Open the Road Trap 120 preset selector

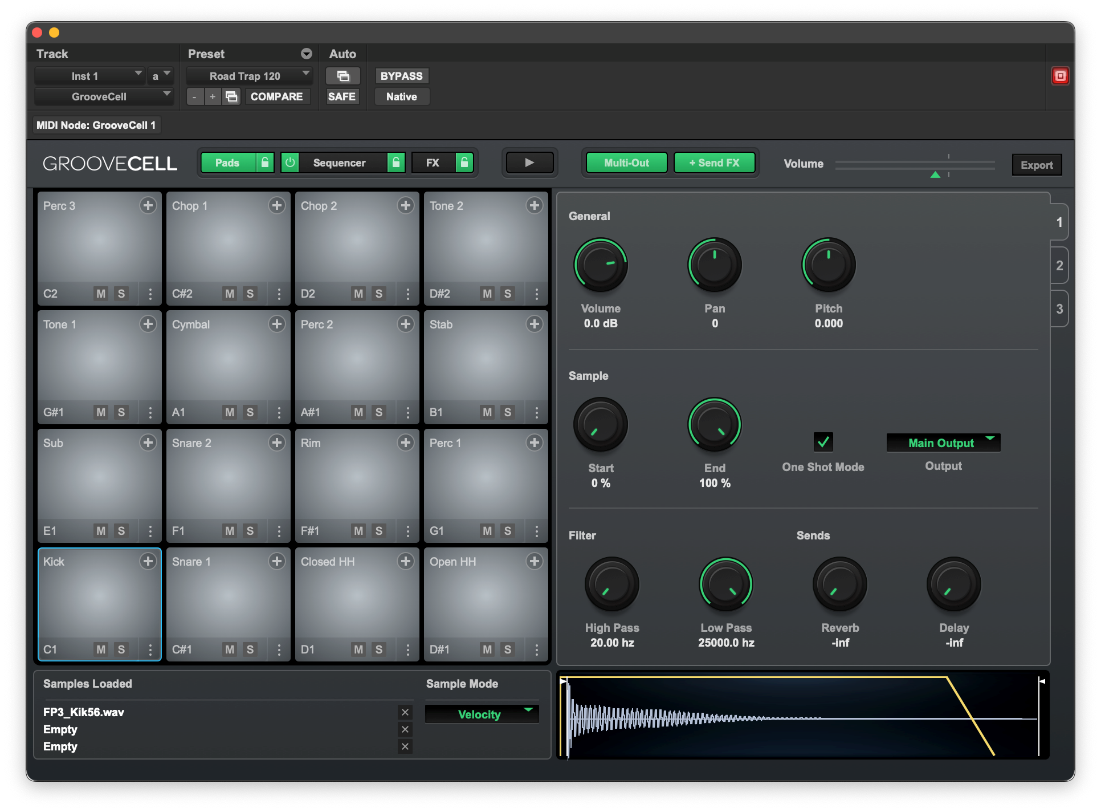point(248,75)
